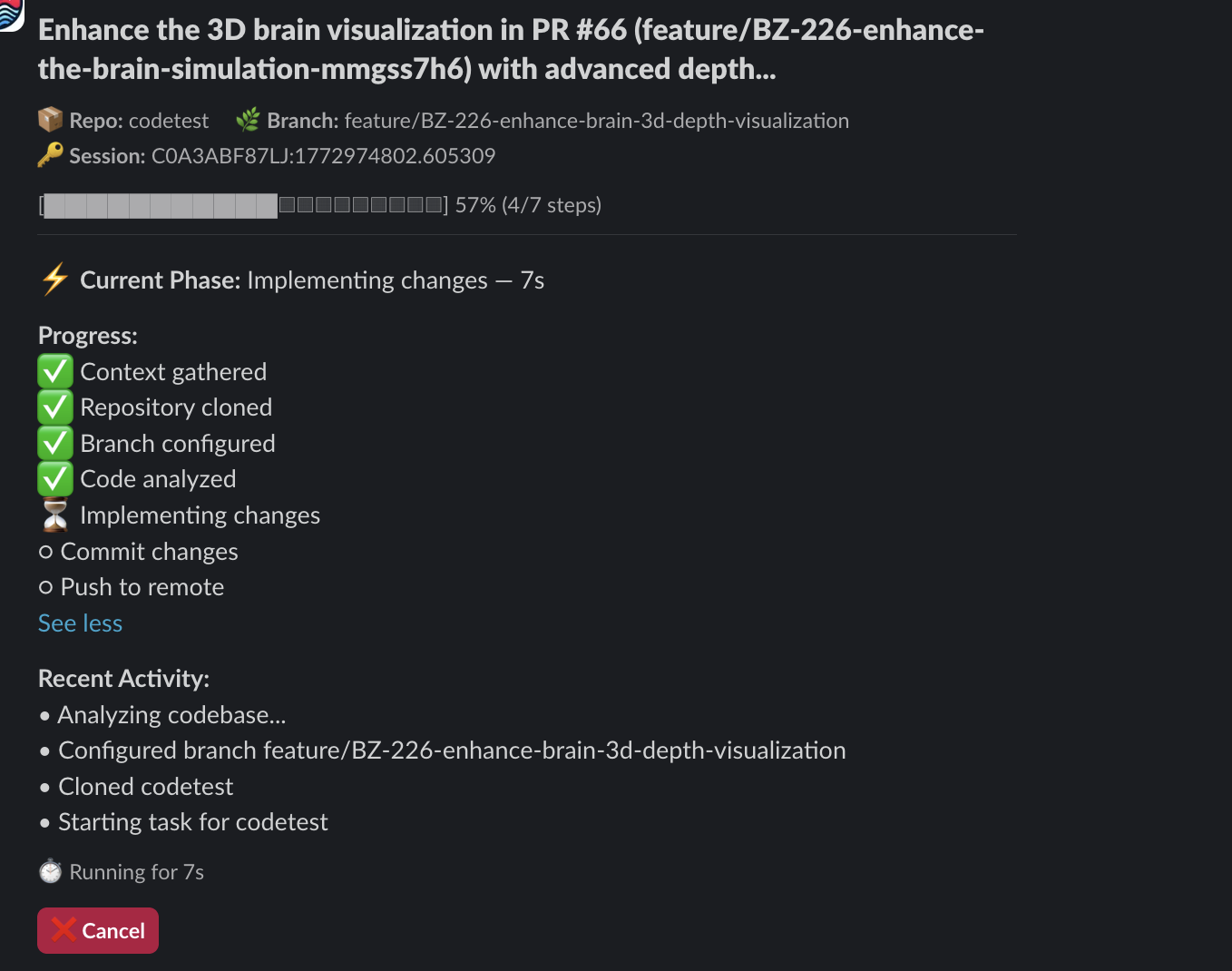Screen dimensions: 1232x971
Task: Toggle the Repository cloned checkmark
Action: 54,407
